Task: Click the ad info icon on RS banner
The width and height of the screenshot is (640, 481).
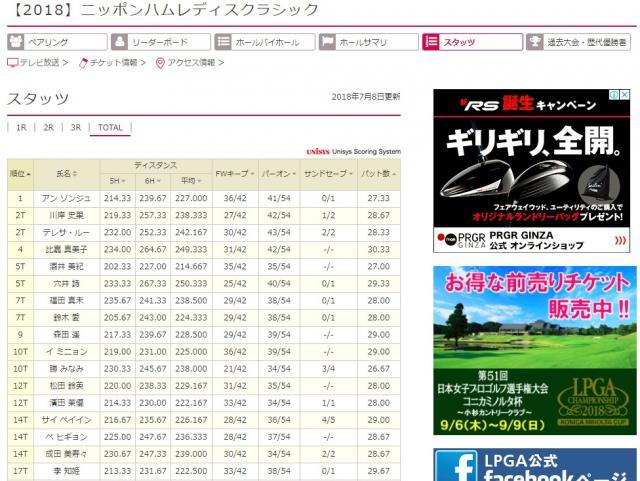Action: [x=614, y=94]
